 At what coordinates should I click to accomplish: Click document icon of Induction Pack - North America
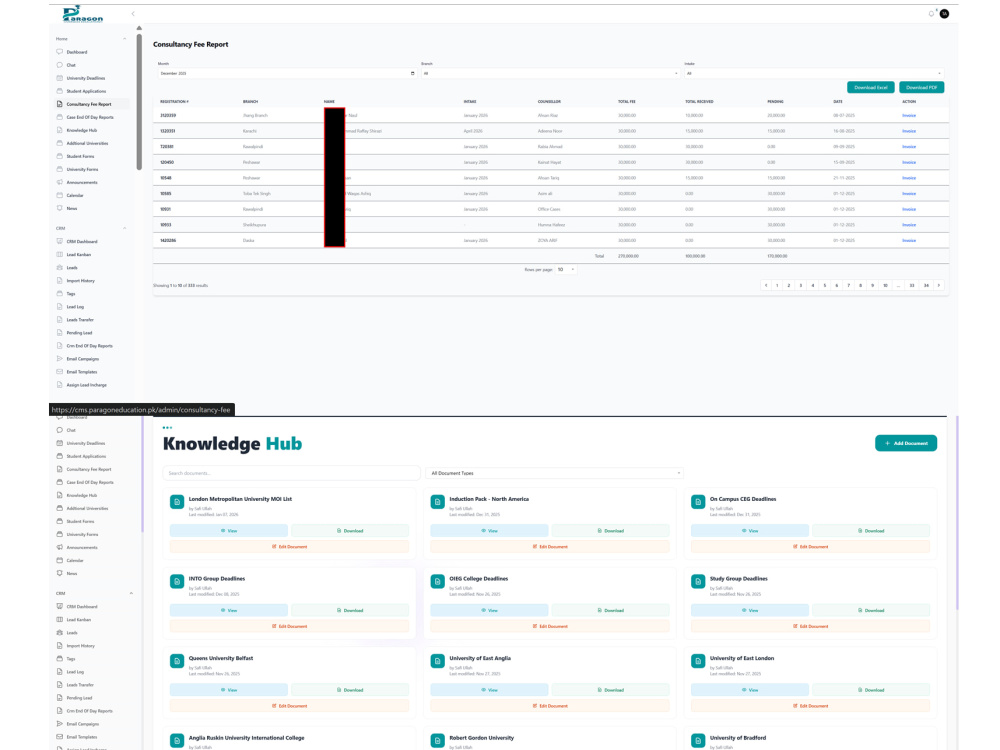coord(438,502)
